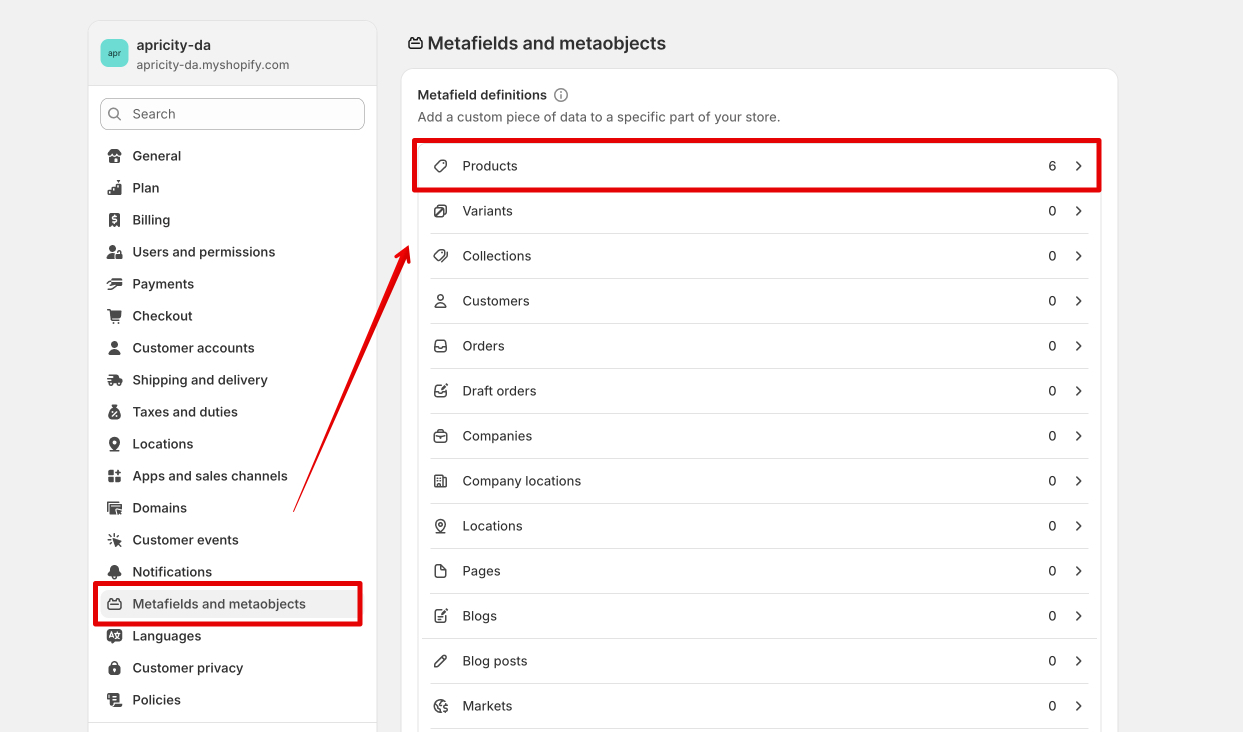The image size is (1243, 732).
Task: Click the chevron on Products row
Action: (1078, 166)
